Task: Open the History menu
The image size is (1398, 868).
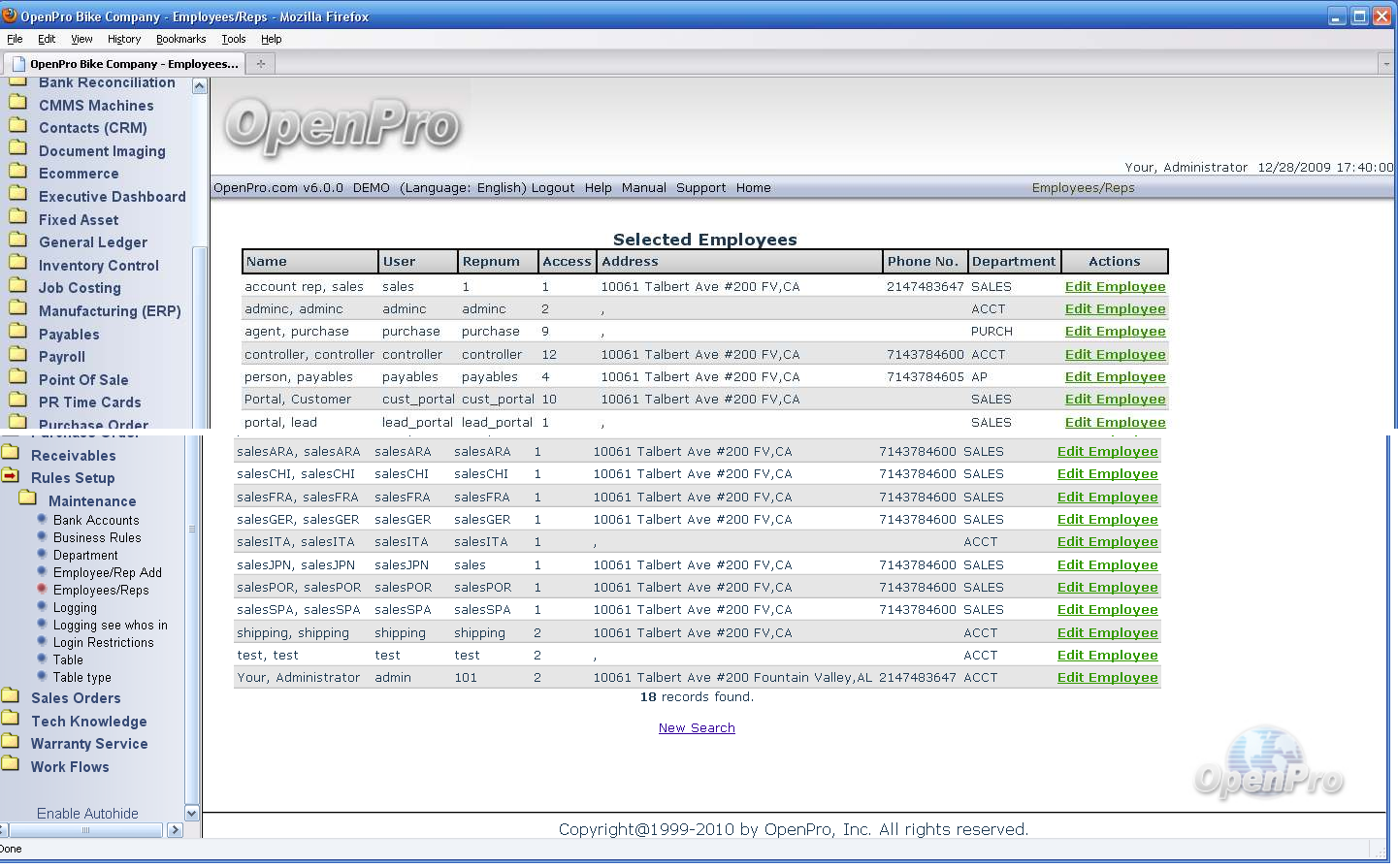Action: click(x=124, y=39)
